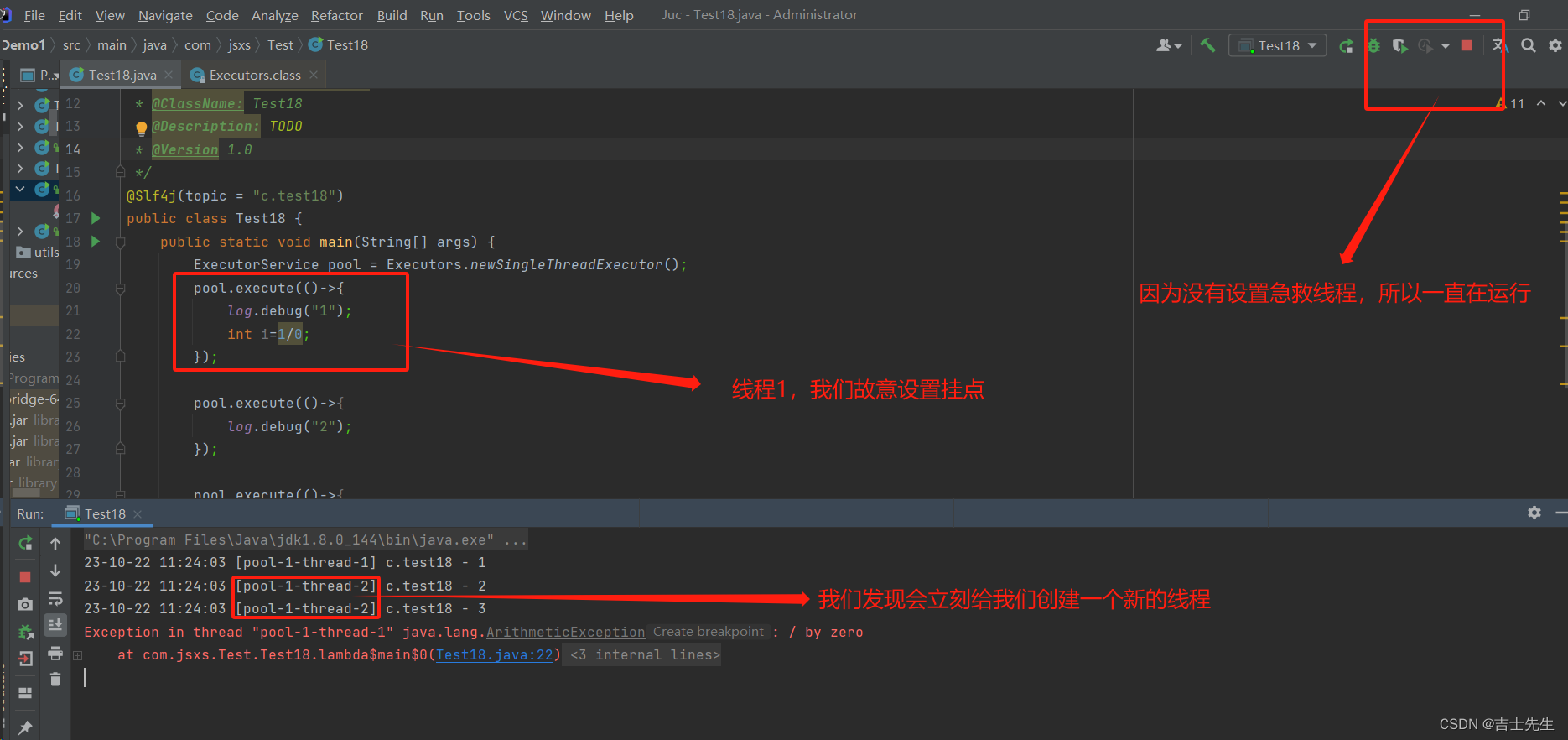
Task: Click the Restore Layout icon in Run panel
Action: tap(25, 693)
